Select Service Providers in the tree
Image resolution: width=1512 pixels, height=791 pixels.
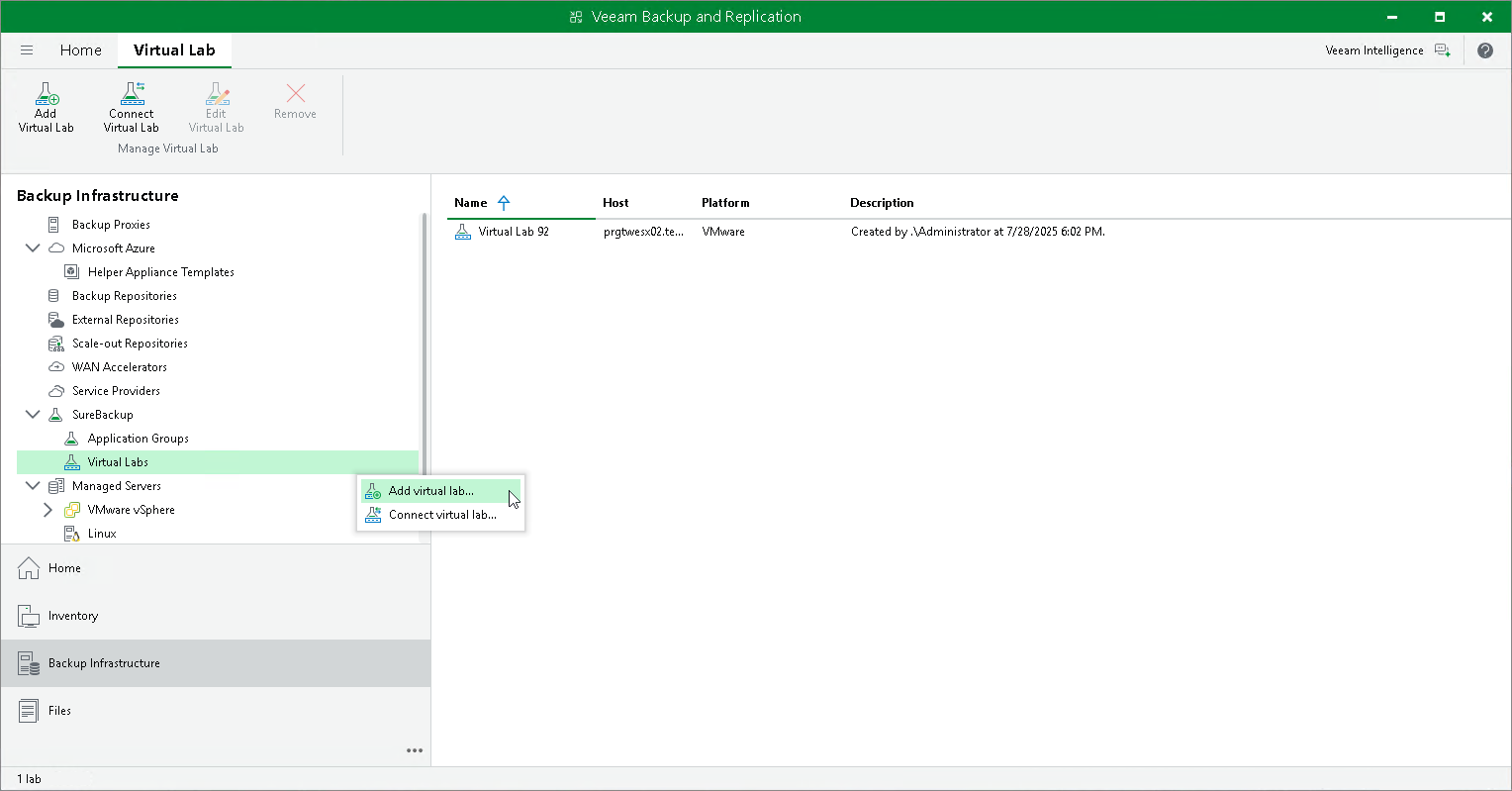coord(116,391)
